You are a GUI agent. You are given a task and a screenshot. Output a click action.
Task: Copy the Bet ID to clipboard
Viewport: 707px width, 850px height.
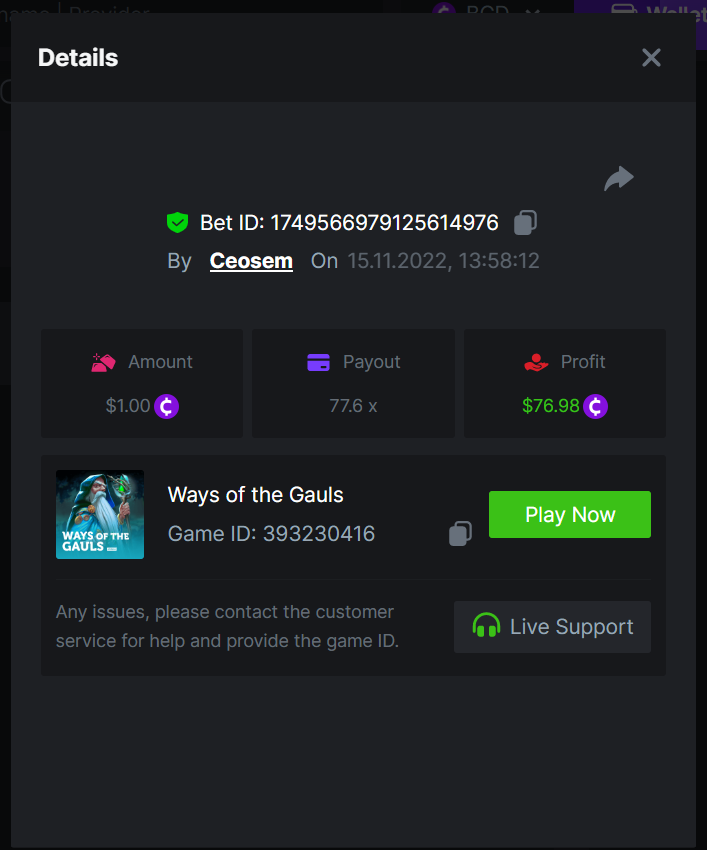[525, 223]
